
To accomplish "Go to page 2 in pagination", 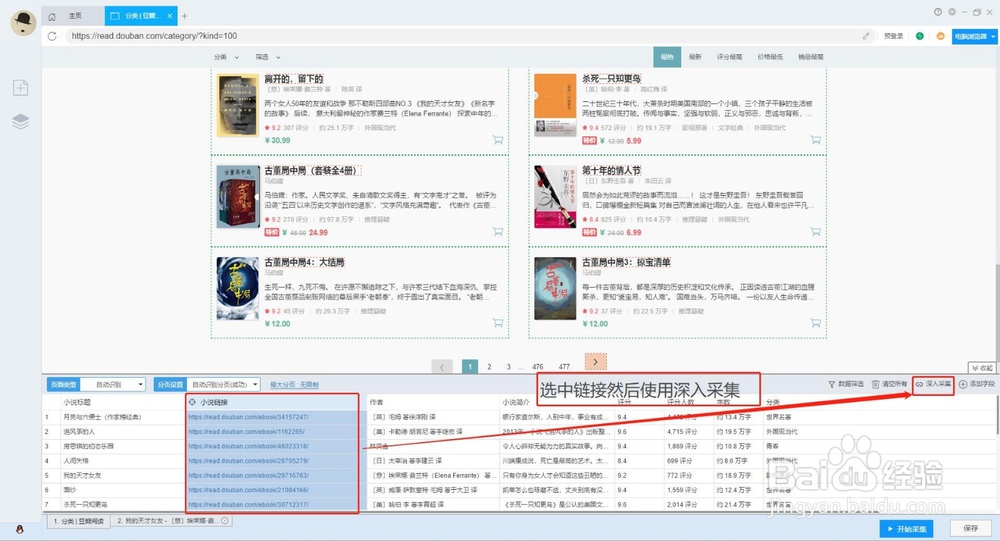I will 489,367.
